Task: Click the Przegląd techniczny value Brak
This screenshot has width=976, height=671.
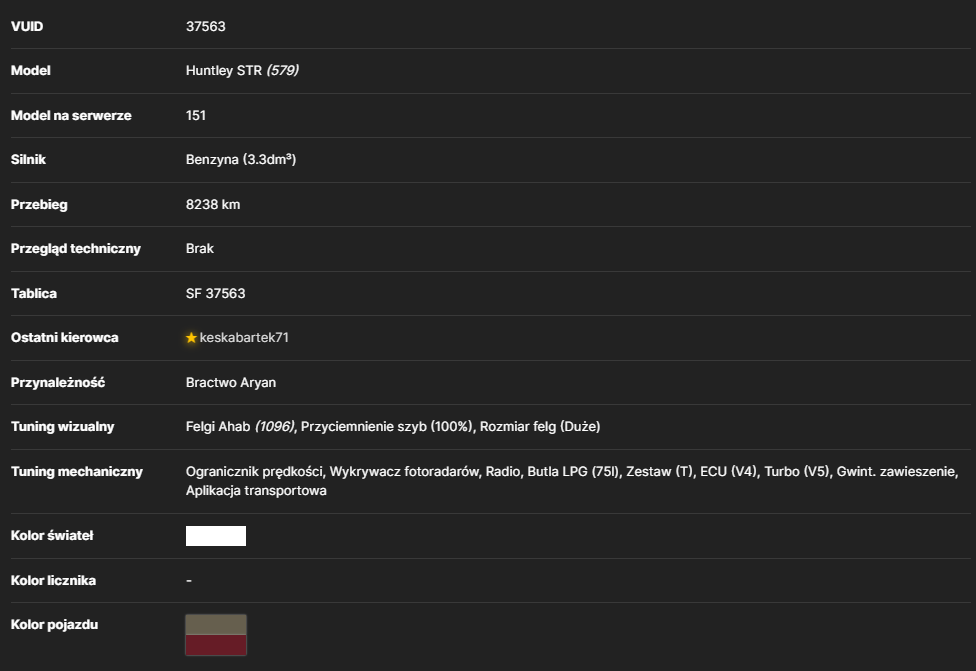Action: 200,249
